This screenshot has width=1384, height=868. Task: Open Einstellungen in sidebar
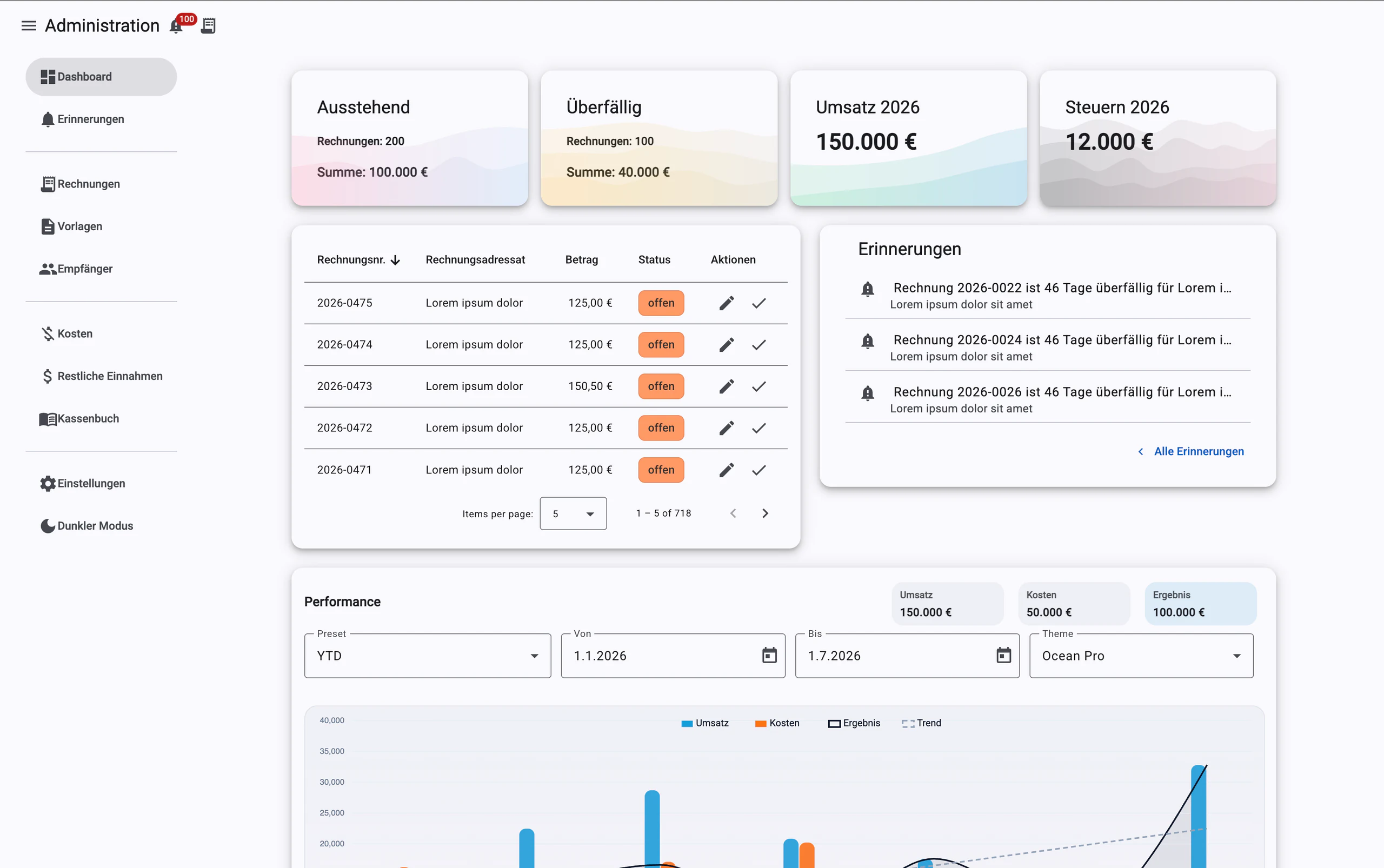101,484
